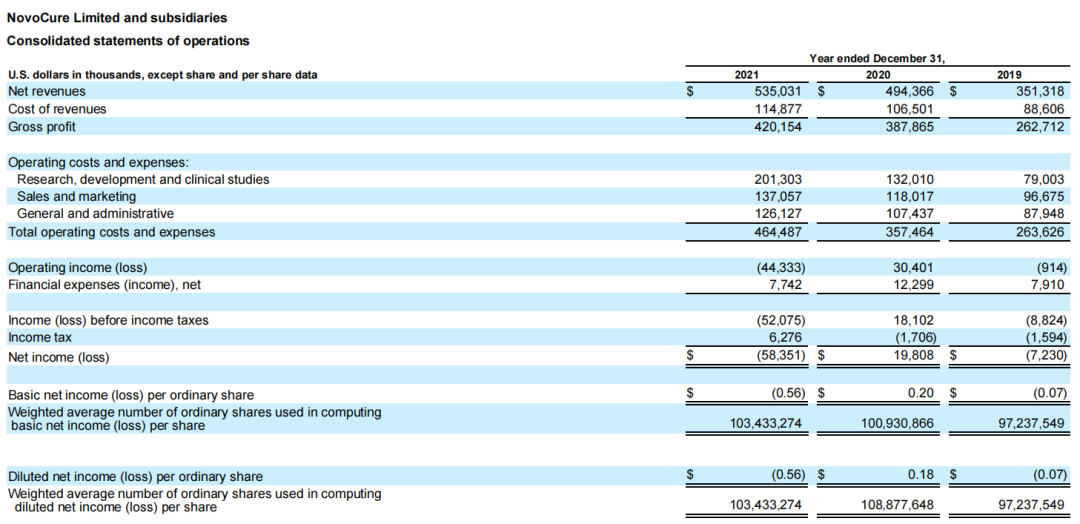Click the General and administrative label
Screen dimensions: 1080x524
pyautogui.click(x=95, y=214)
